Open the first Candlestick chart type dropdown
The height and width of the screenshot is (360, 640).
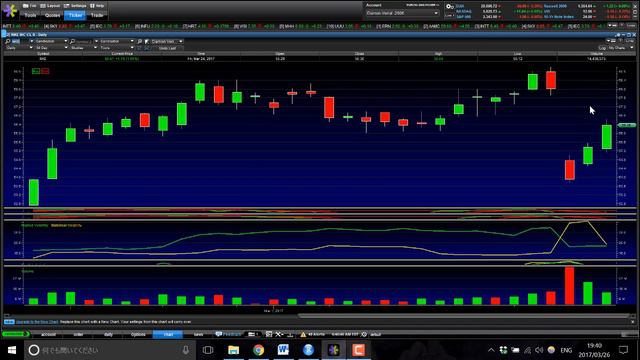pyautogui.click(x=51, y=41)
